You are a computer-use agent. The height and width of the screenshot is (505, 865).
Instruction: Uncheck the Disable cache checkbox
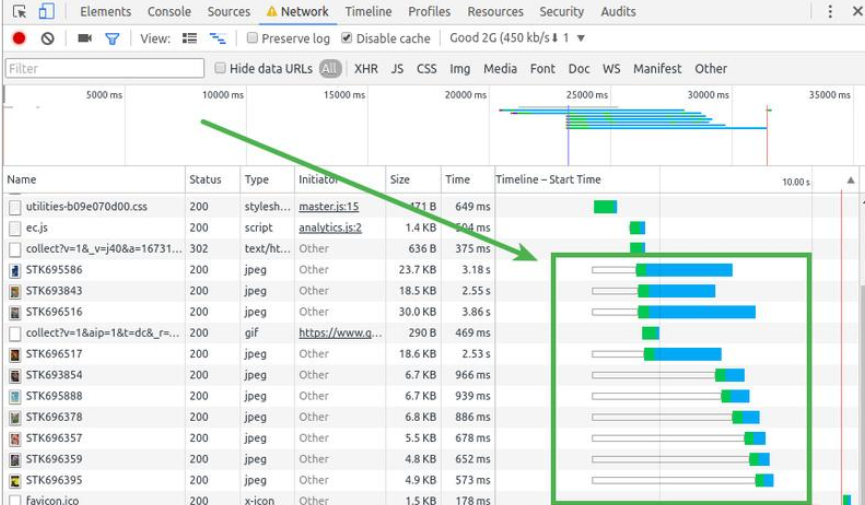pyautogui.click(x=346, y=38)
